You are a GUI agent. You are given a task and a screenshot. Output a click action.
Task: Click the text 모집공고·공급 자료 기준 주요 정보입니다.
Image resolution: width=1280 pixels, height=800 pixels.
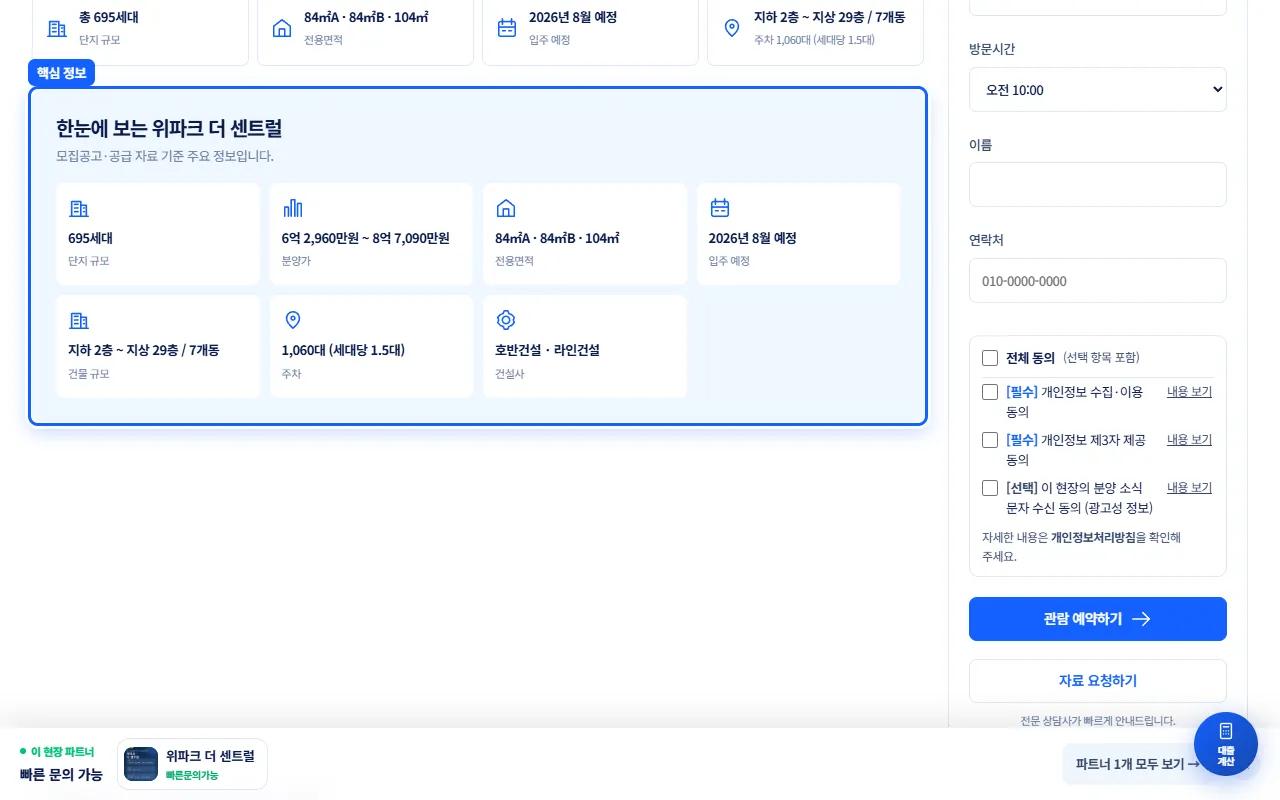(x=165, y=156)
